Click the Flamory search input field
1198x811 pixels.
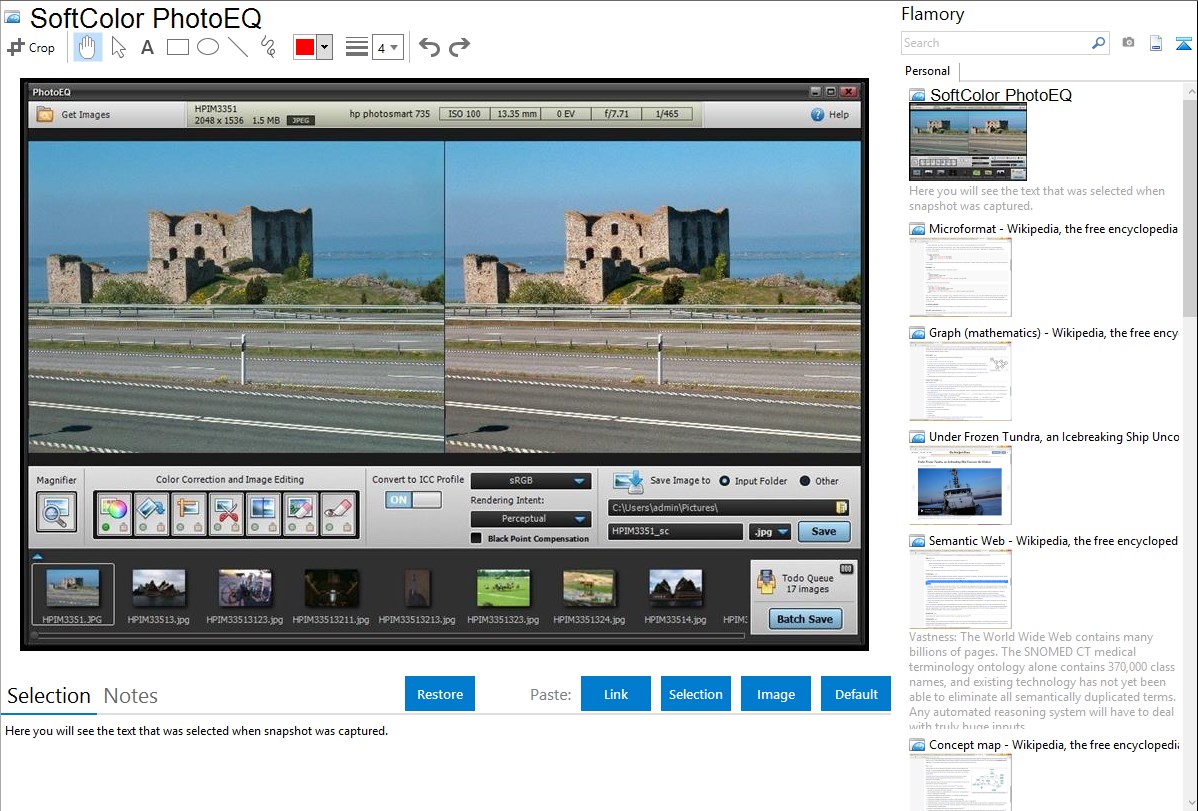[996, 43]
